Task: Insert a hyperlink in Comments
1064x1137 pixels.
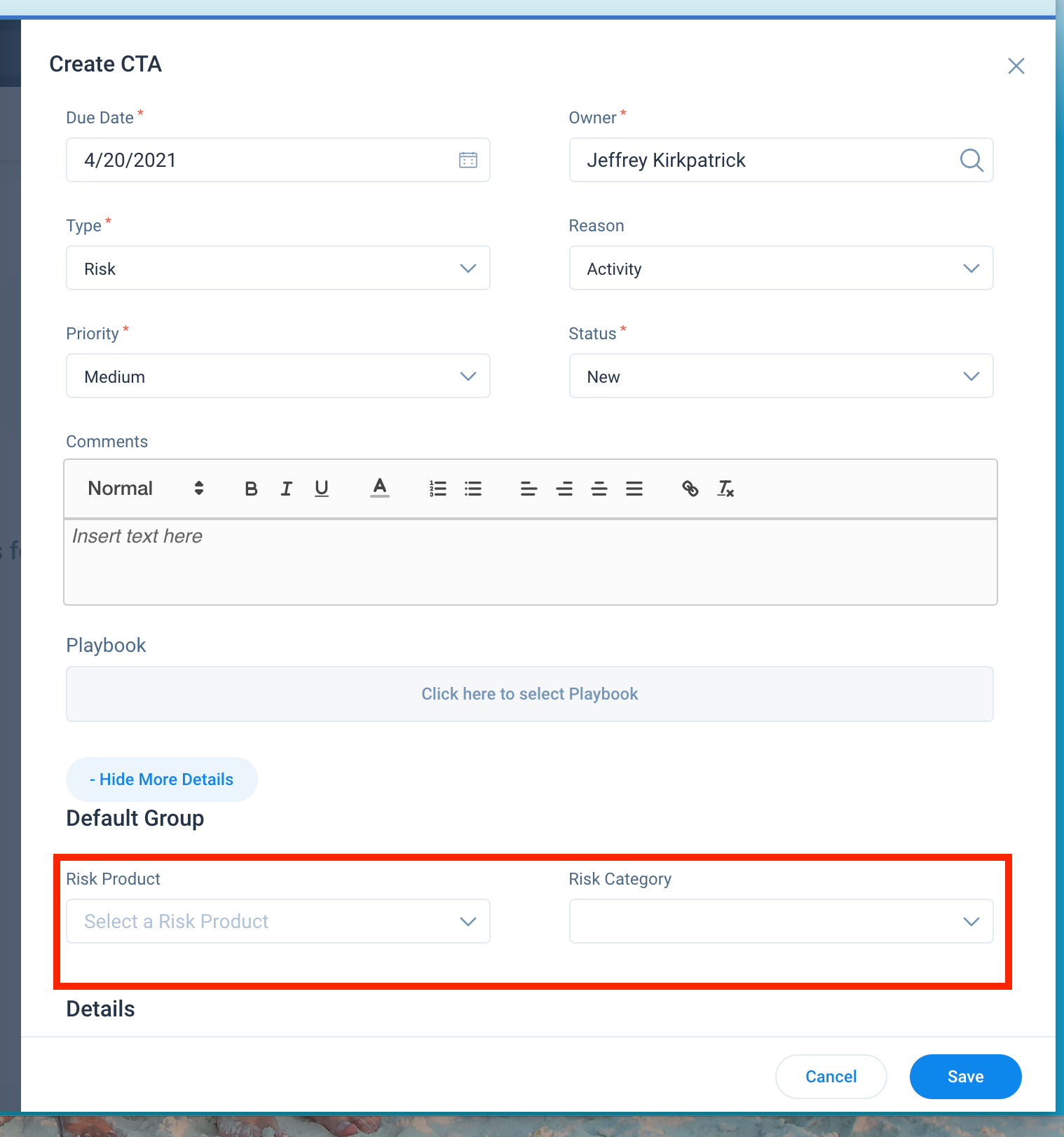Action: (x=690, y=489)
